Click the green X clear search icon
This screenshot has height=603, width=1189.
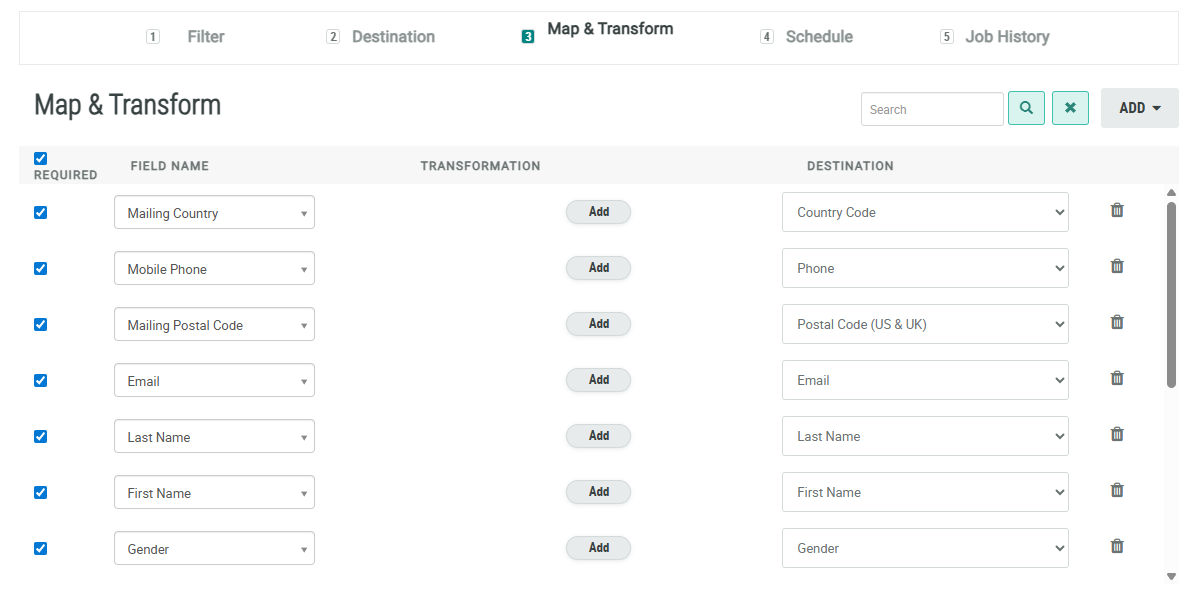click(1070, 108)
